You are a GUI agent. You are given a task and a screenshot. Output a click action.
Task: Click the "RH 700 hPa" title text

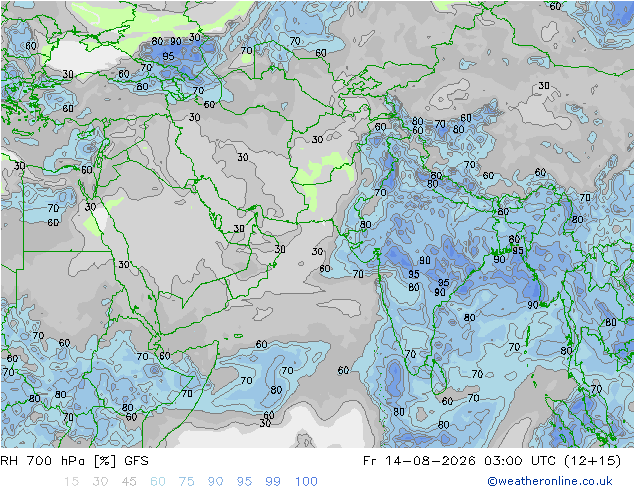tap(43, 461)
